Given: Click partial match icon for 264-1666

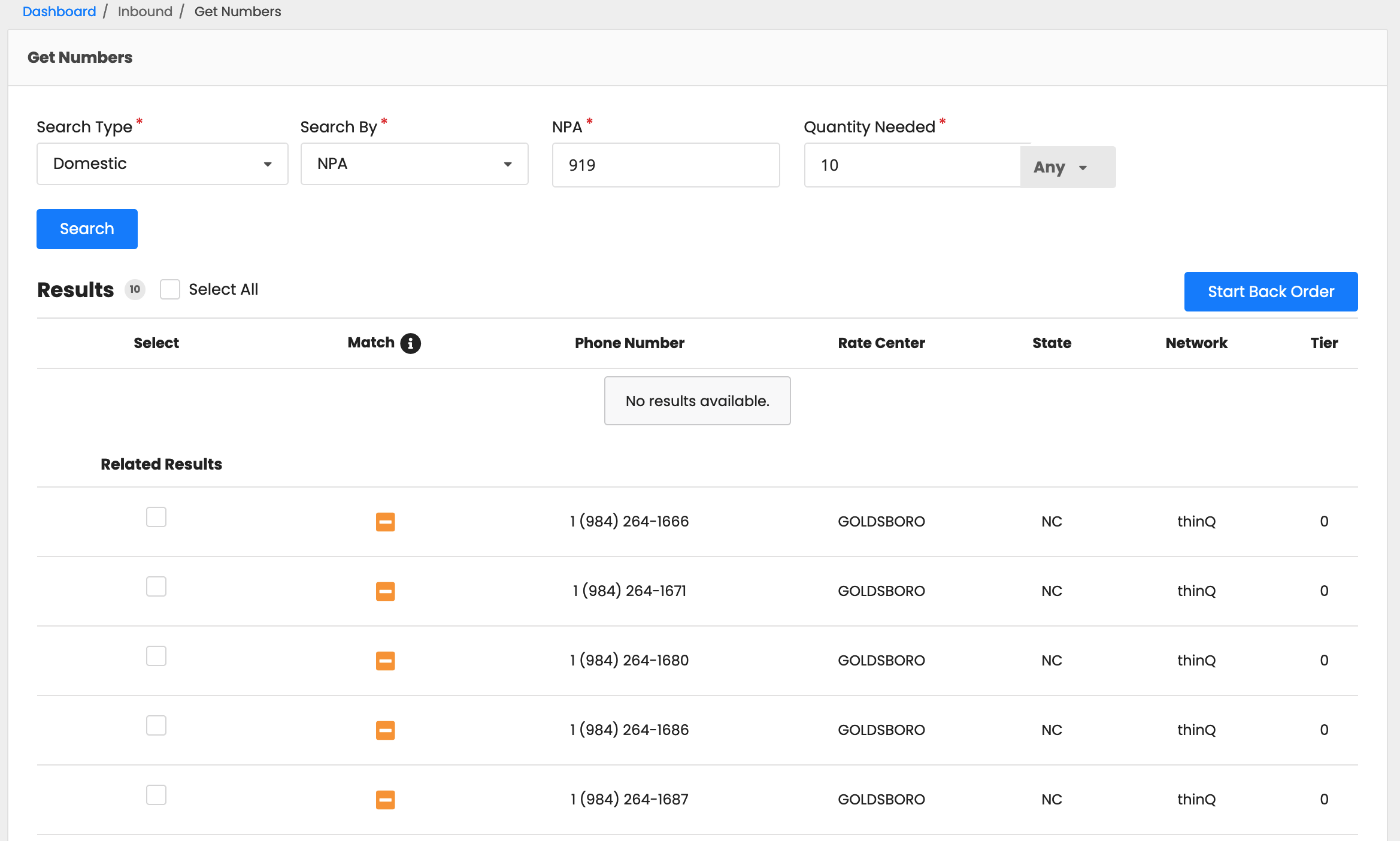Looking at the screenshot, I should coord(385,522).
